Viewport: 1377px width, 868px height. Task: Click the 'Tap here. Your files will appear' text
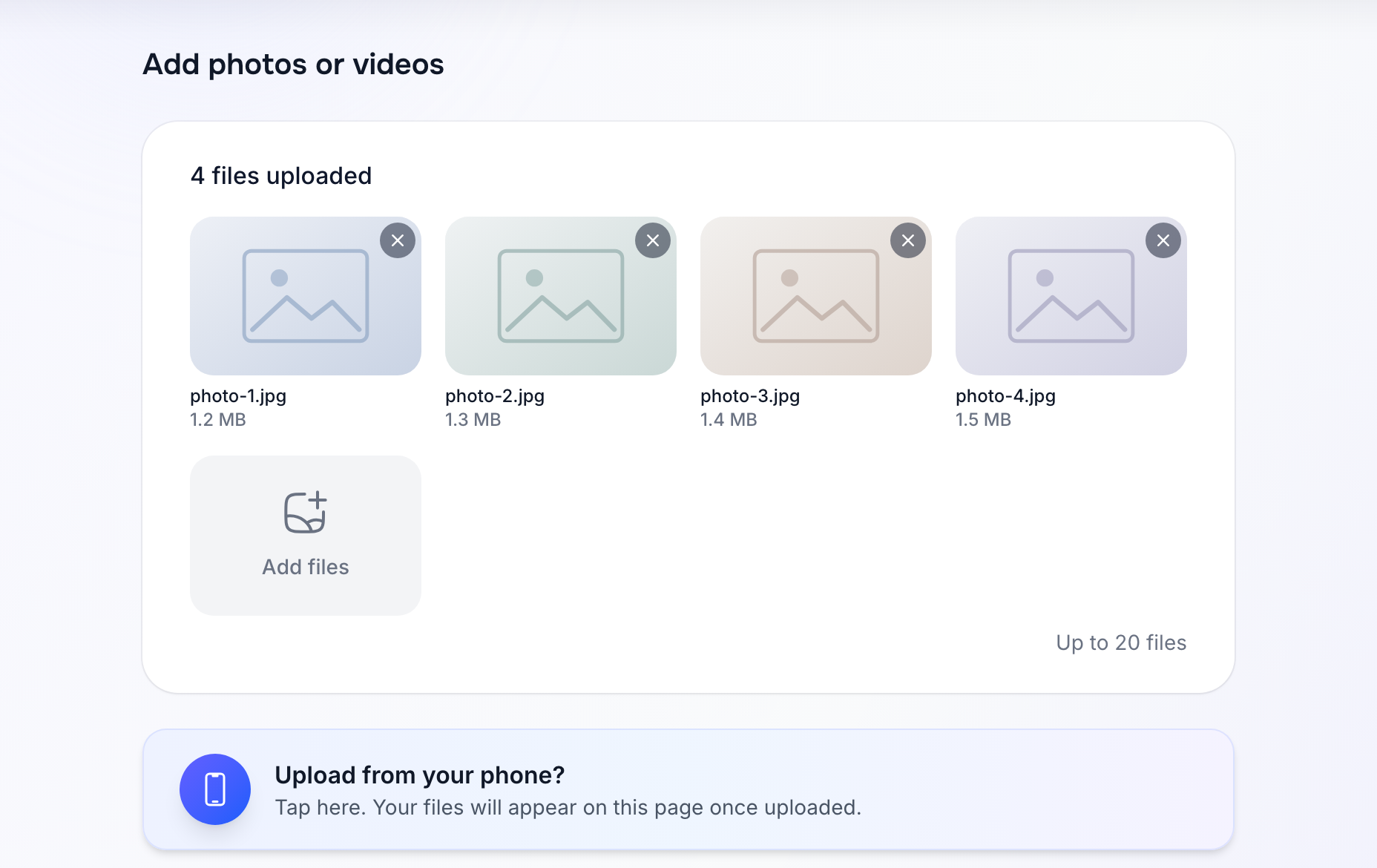568,807
